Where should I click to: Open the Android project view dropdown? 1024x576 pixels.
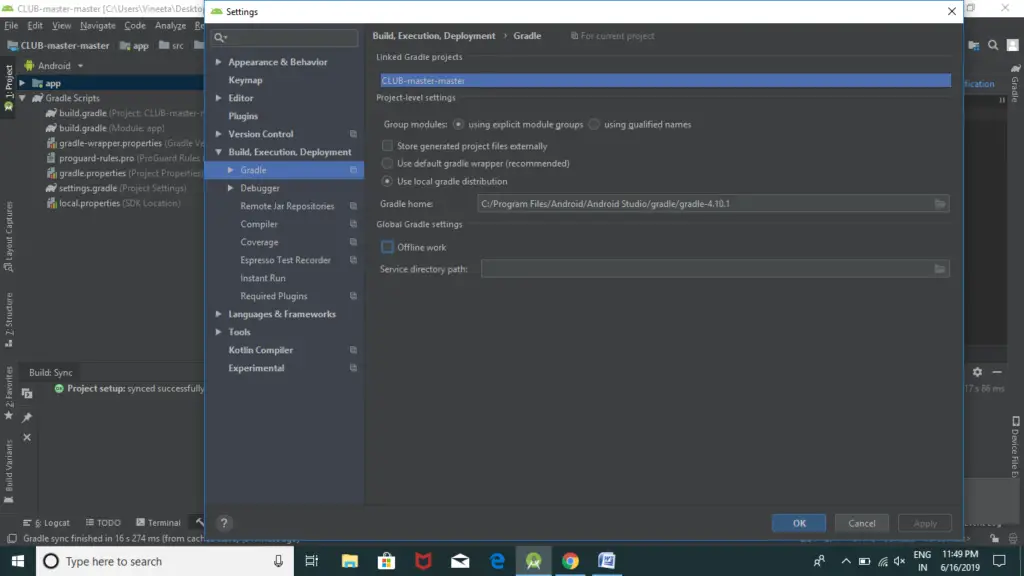[x=54, y=65]
